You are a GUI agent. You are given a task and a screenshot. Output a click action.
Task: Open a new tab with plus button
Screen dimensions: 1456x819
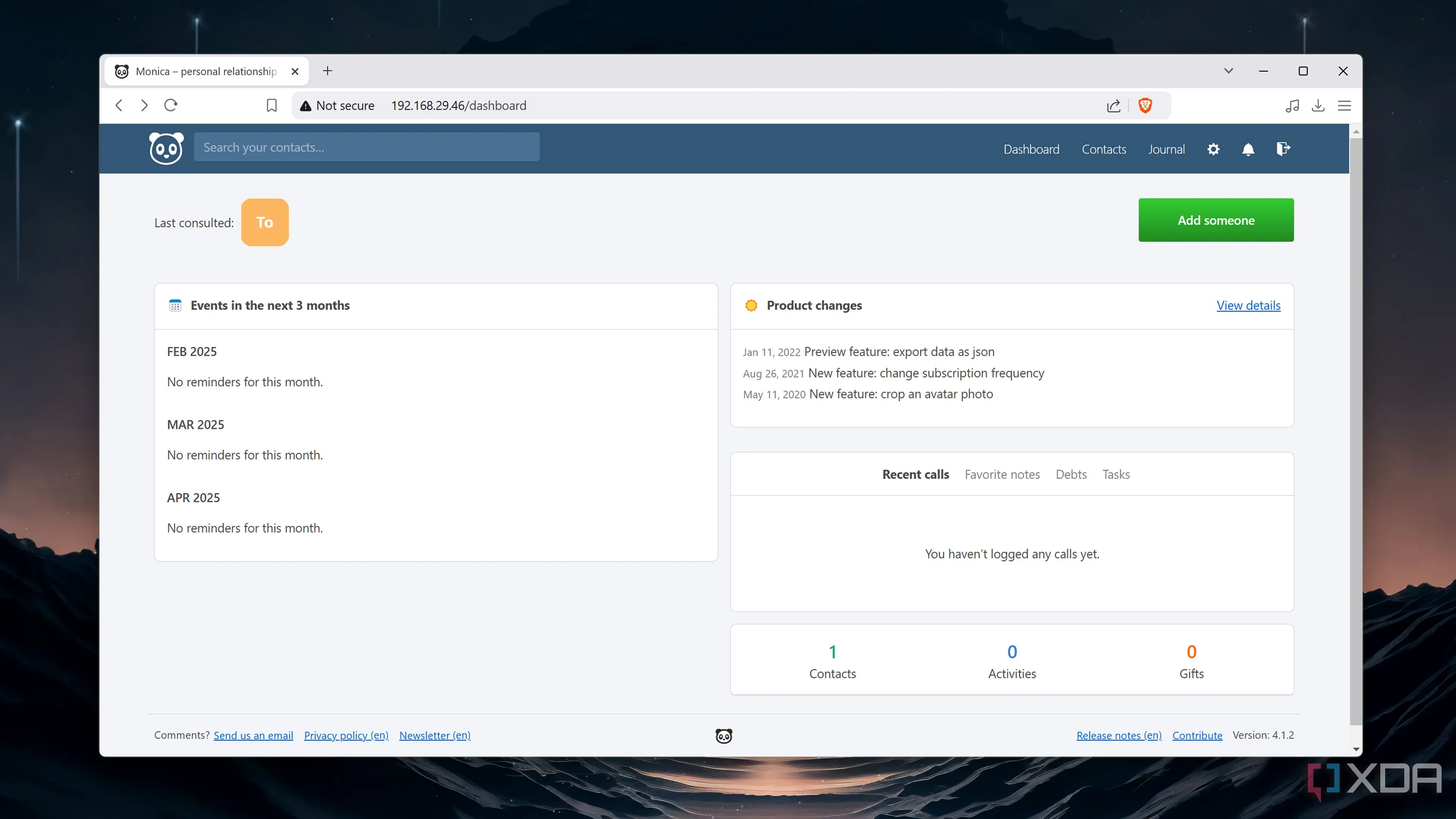327,71
